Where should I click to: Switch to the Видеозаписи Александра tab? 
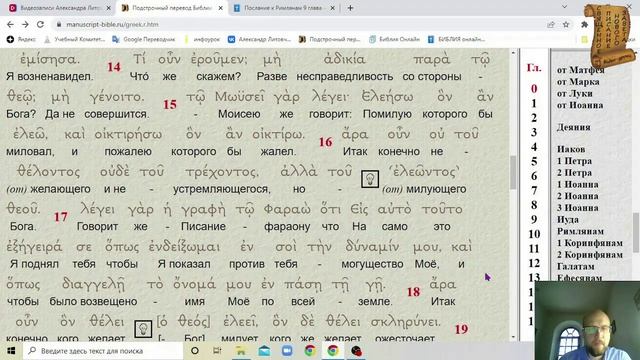coord(60,8)
